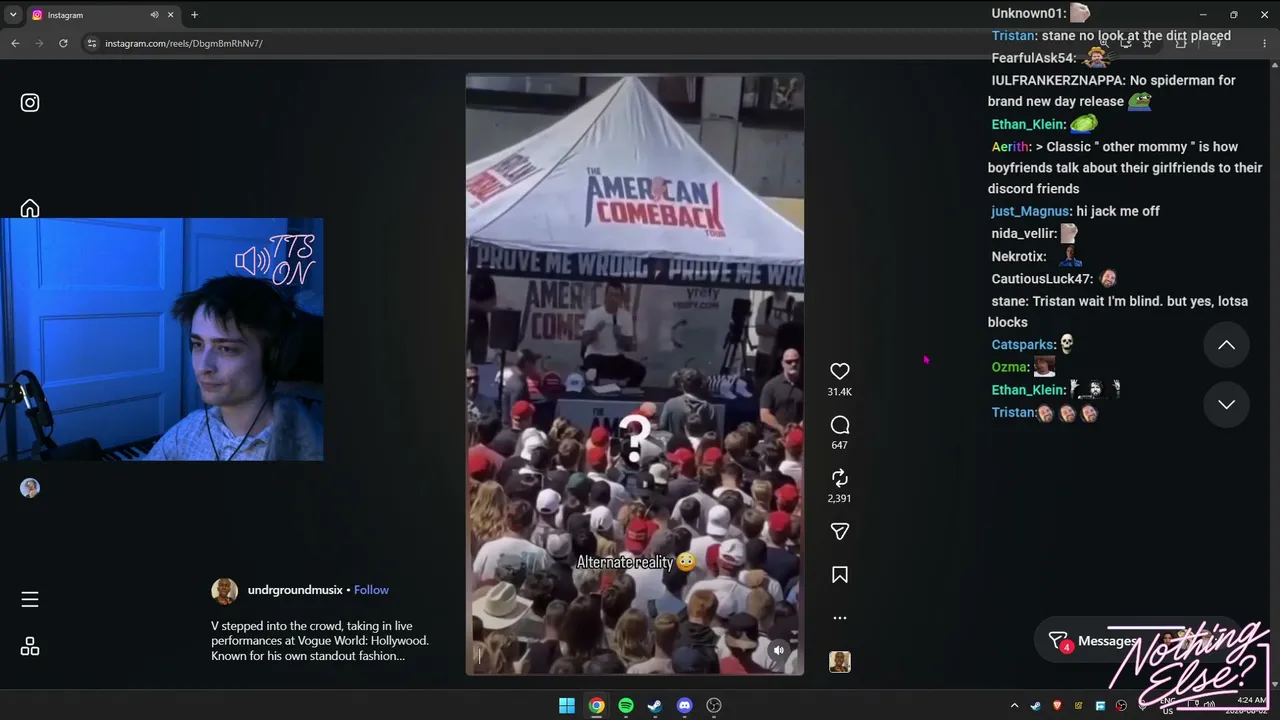Open the Windows Start menu

point(567,706)
